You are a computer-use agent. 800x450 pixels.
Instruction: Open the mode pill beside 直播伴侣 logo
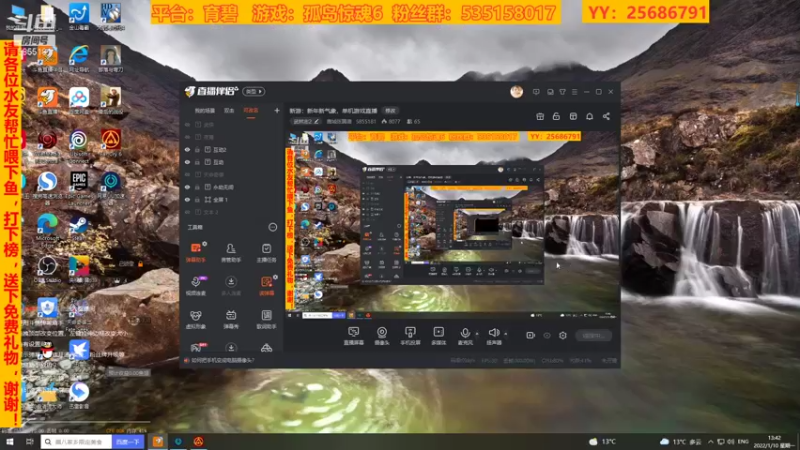click(x=254, y=91)
